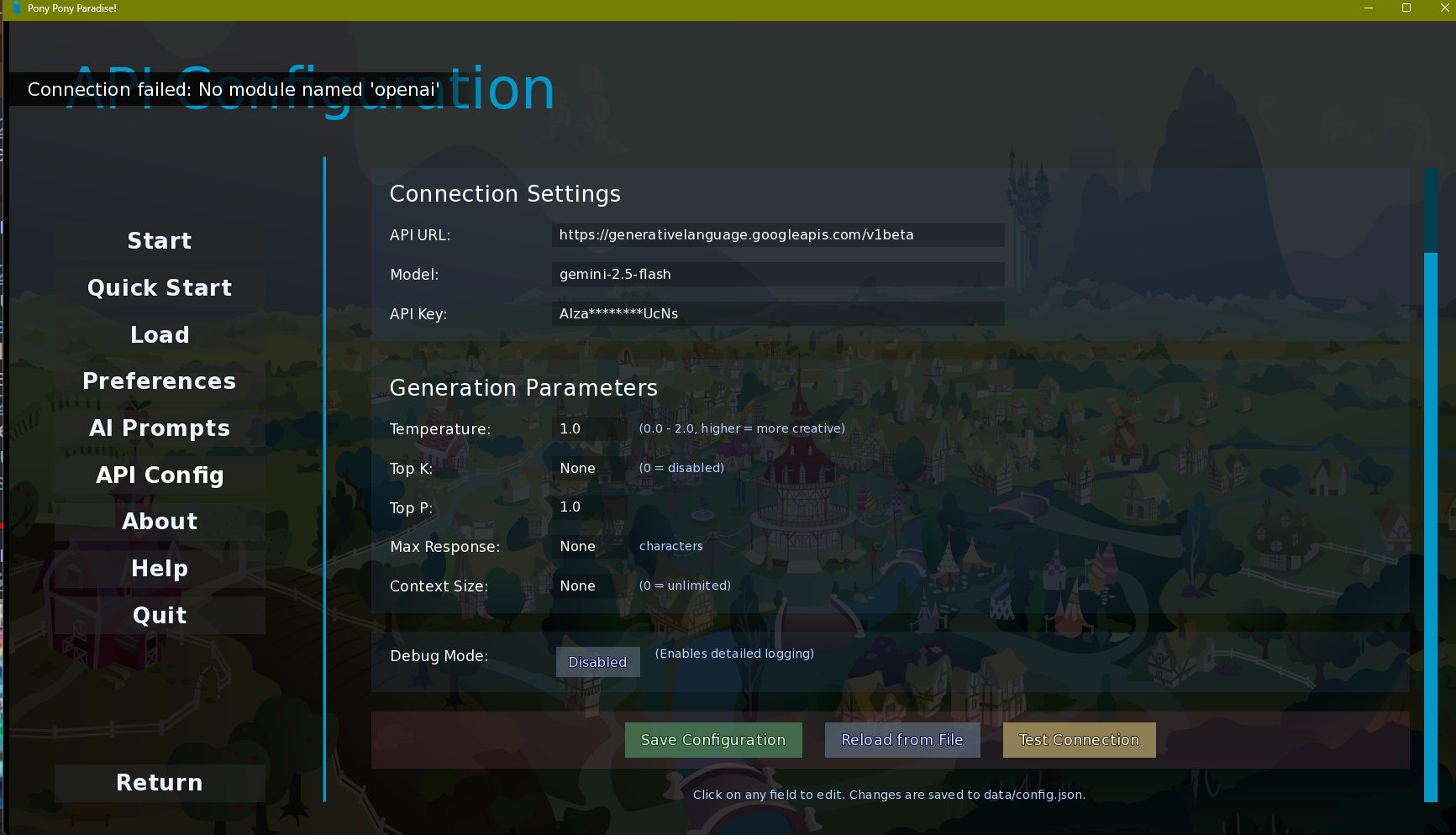Viewport: 1456px width, 835px height.
Task: Open the Load screen
Action: tap(160, 335)
